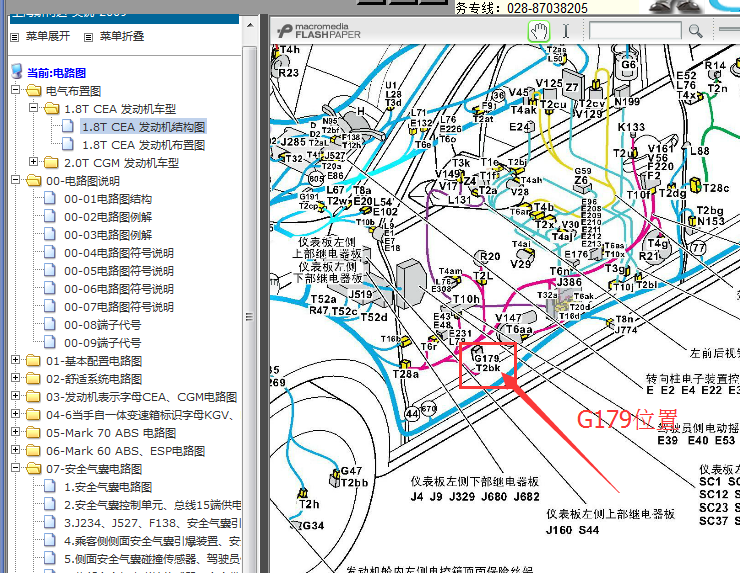Open 00-02电路图例解 page

pyautogui.click(x=108, y=217)
